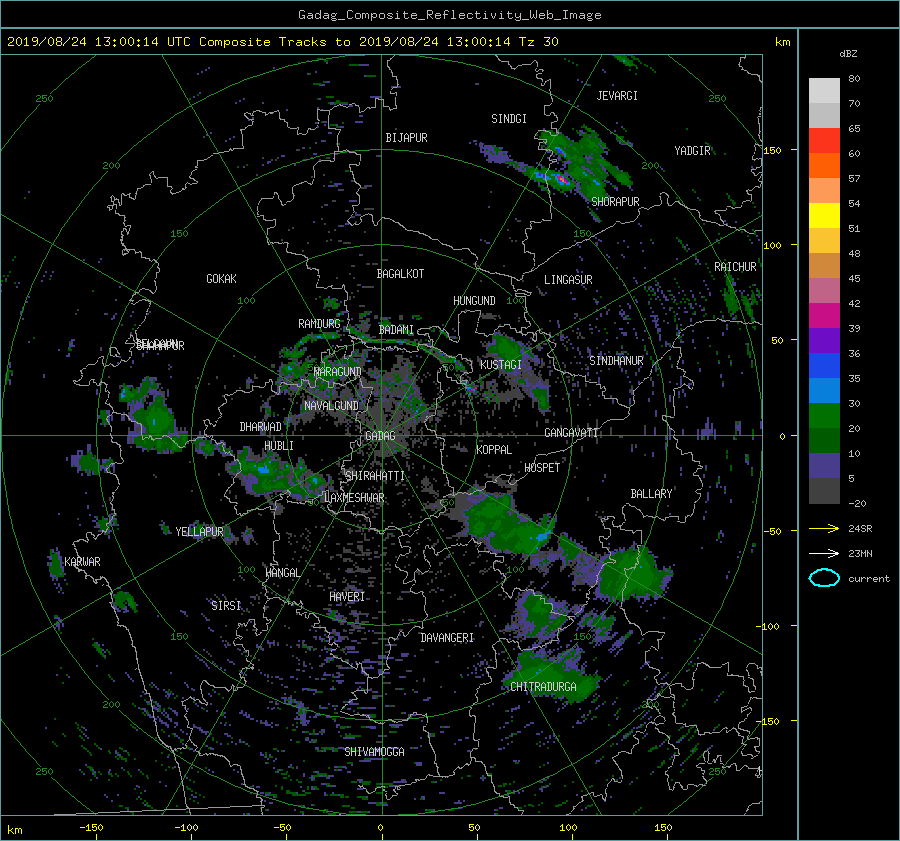This screenshot has width=900, height=841.
Task: Click the magenta 42 dBZ legend swatch
Action: tap(824, 315)
